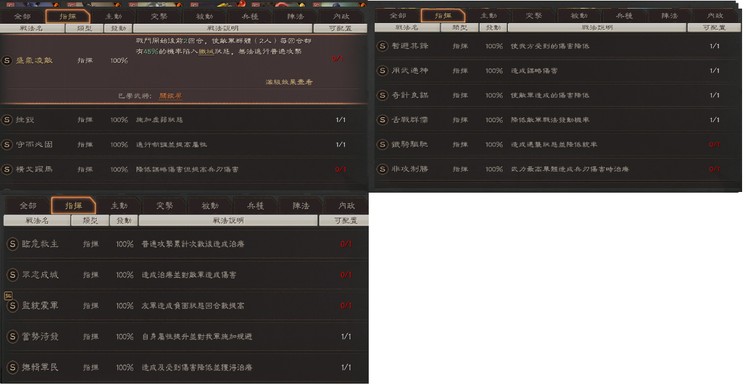Open 滿級效果查看 link under 盛氣凌敵
The image size is (750, 386).
289,82
